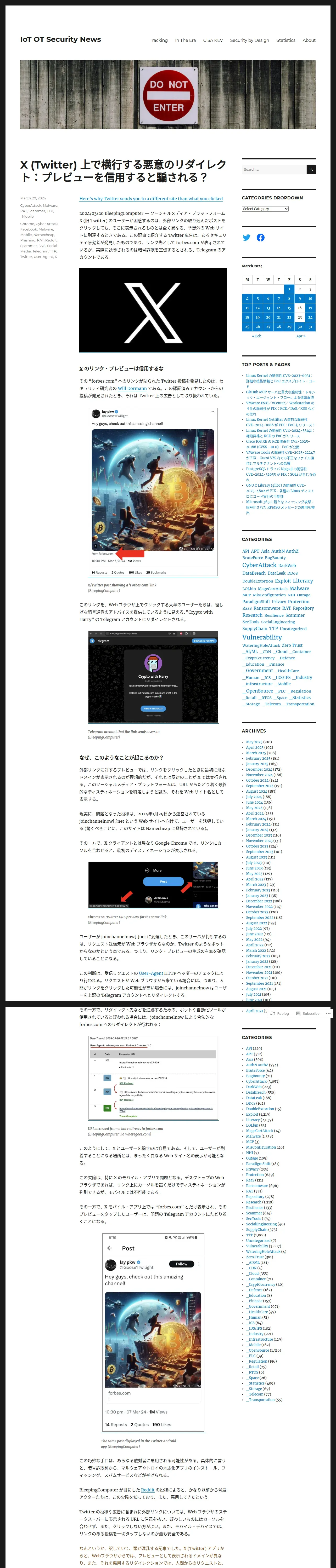Open the Twitter bird social icon

[x=246, y=237]
